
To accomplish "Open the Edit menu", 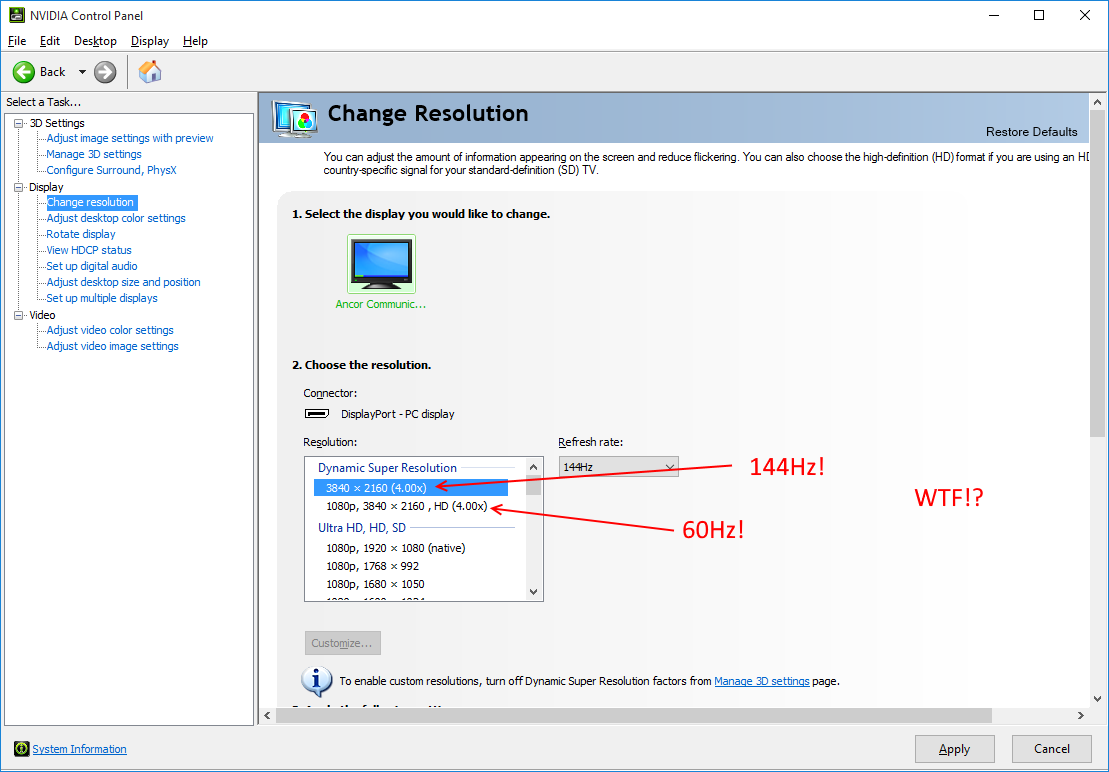I will 50,41.
